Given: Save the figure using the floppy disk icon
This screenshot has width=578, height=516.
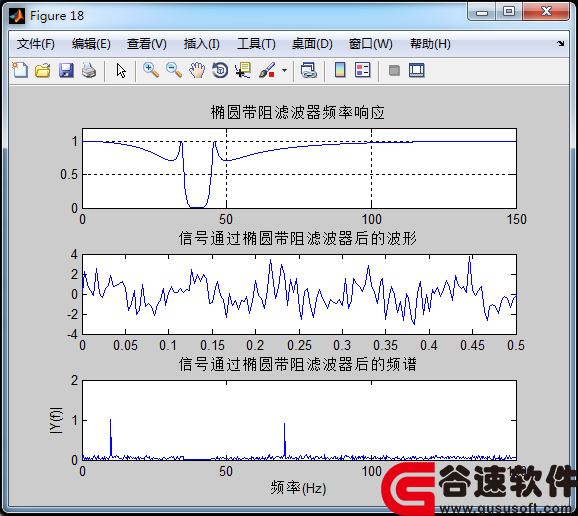Looking at the screenshot, I should point(66,70).
